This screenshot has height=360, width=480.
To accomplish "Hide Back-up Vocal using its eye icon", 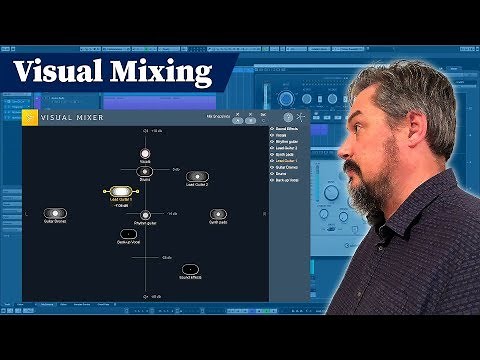I will (x=272, y=180).
